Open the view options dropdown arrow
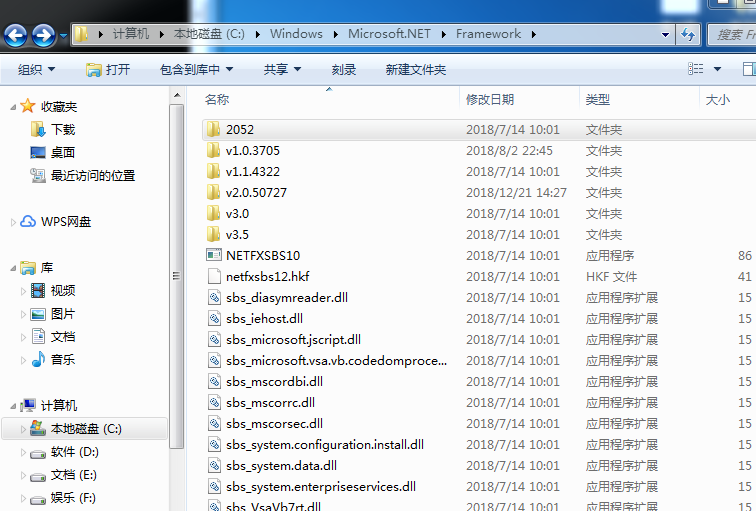Viewport: 756px width, 511px height. click(717, 69)
